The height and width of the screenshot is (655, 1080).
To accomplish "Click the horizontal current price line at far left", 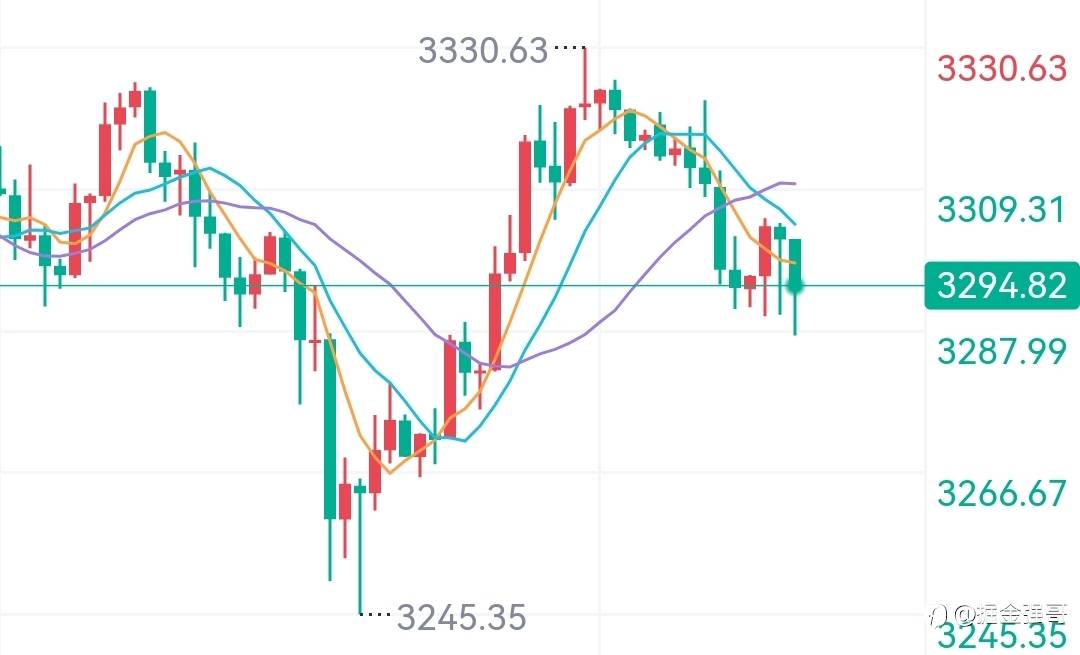I will (x=20, y=286).
